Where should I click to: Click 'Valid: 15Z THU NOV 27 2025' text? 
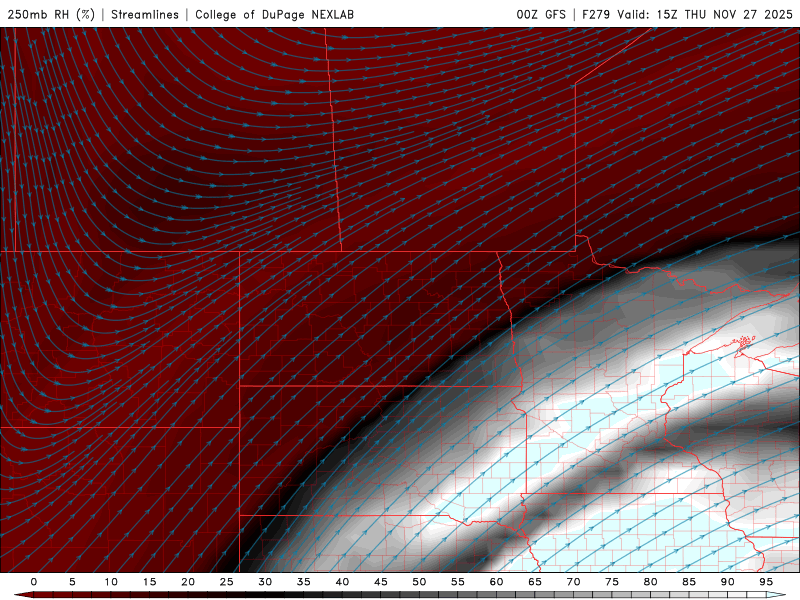pos(705,14)
